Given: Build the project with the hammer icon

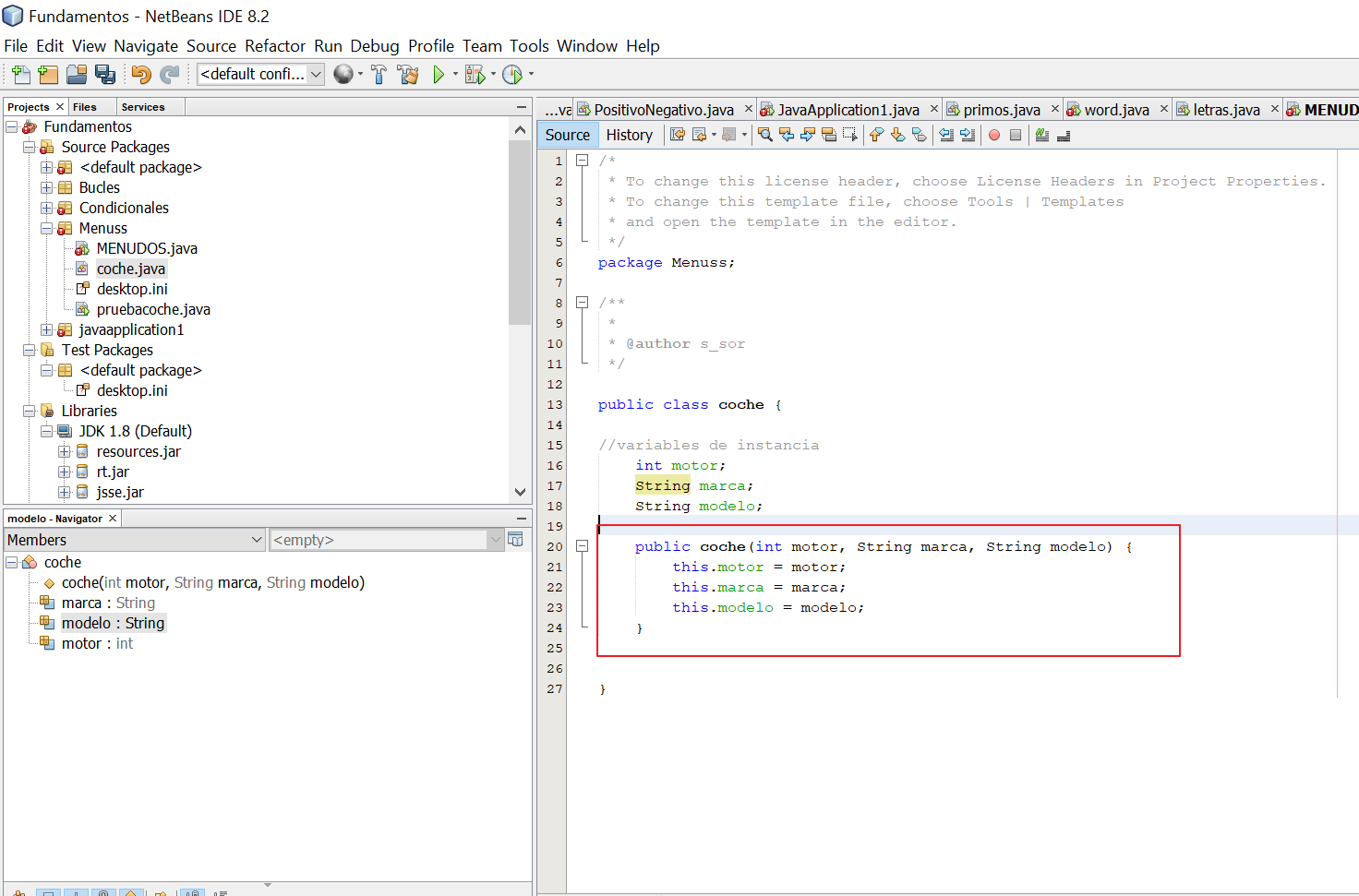Looking at the screenshot, I should coord(379,75).
